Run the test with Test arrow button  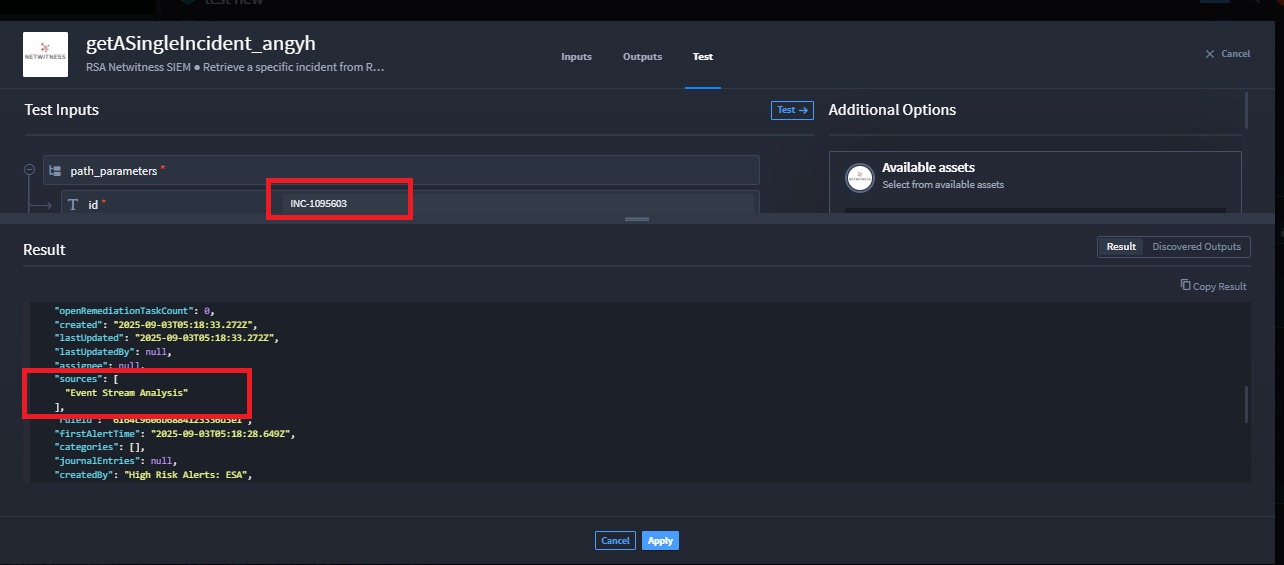(792, 110)
